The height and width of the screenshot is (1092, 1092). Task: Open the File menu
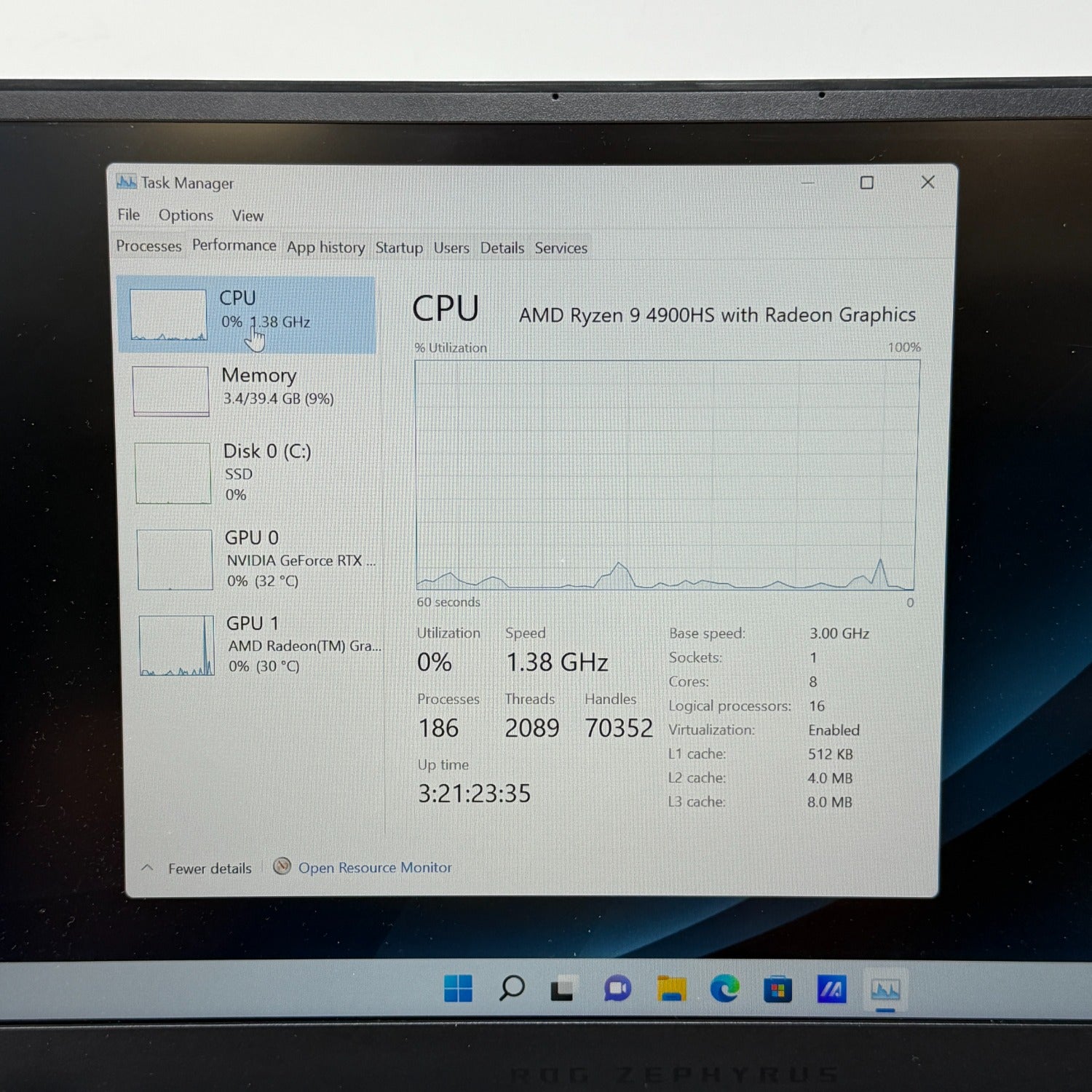(129, 215)
